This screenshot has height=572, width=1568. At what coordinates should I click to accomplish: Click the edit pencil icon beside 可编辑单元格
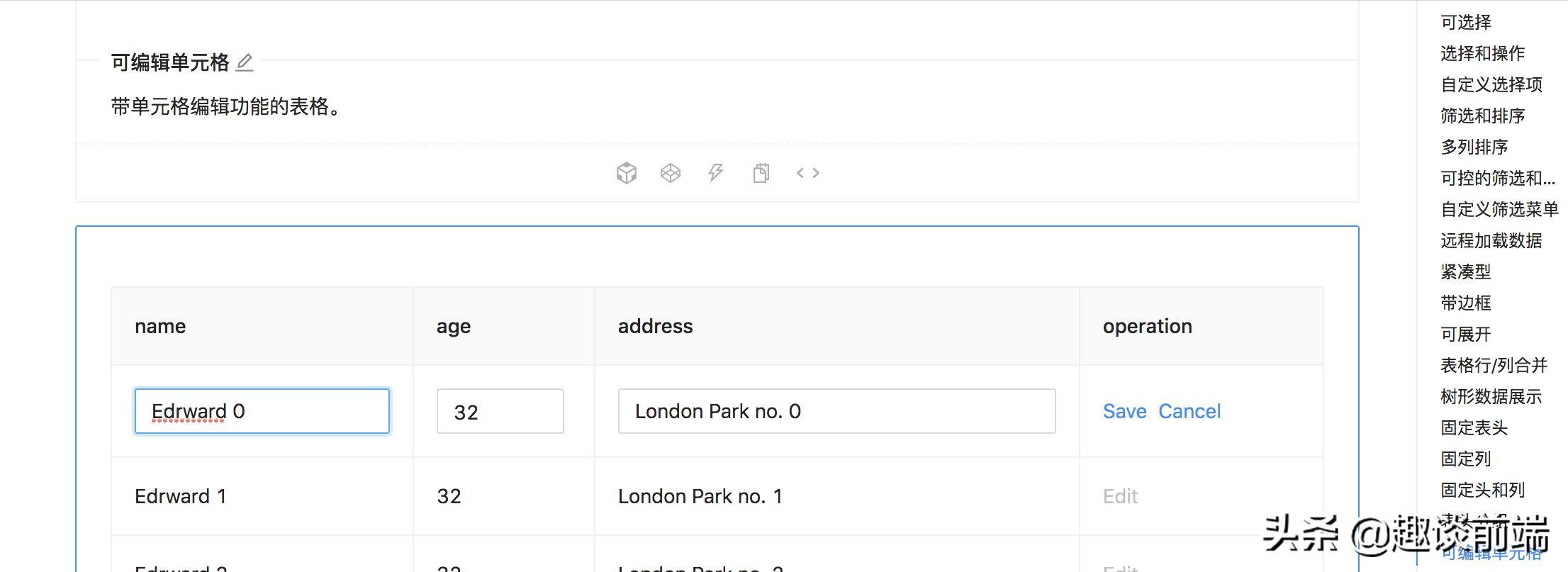[x=245, y=63]
